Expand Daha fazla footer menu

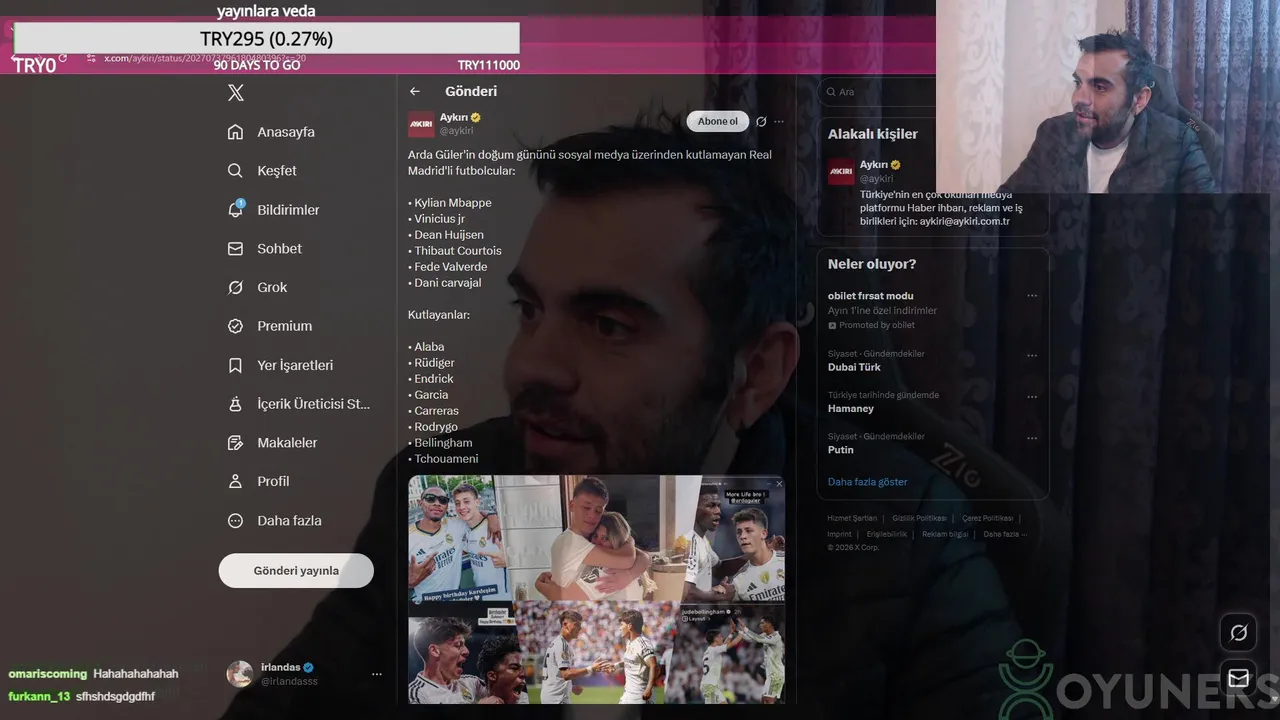(1005, 534)
